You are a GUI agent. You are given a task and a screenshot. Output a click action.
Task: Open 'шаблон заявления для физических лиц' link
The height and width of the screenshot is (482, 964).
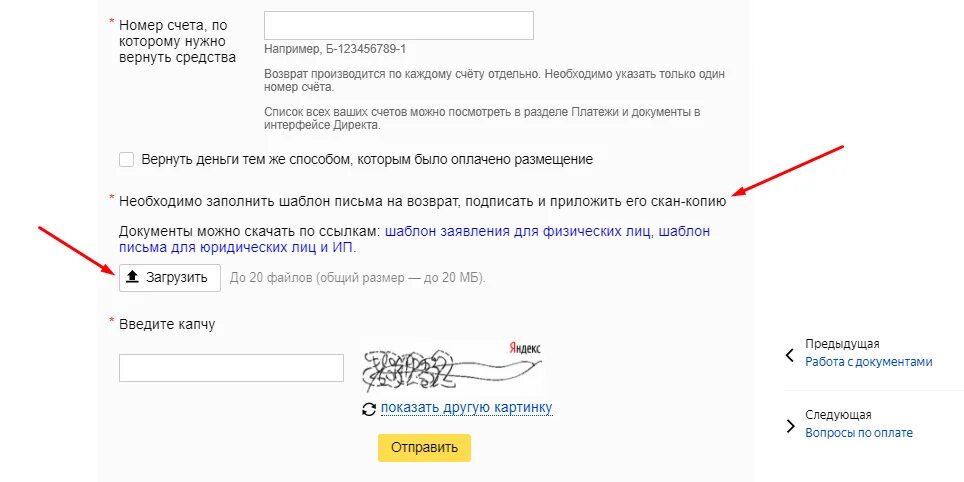pos(518,230)
